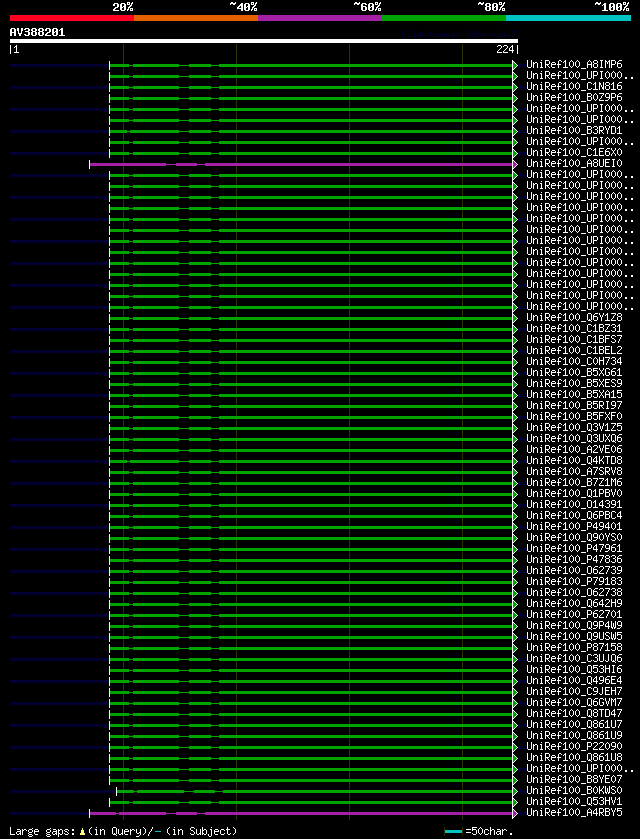Select the UniRef100_Q53HV1 label
The image size is (640, 839).
coord(574,802)
